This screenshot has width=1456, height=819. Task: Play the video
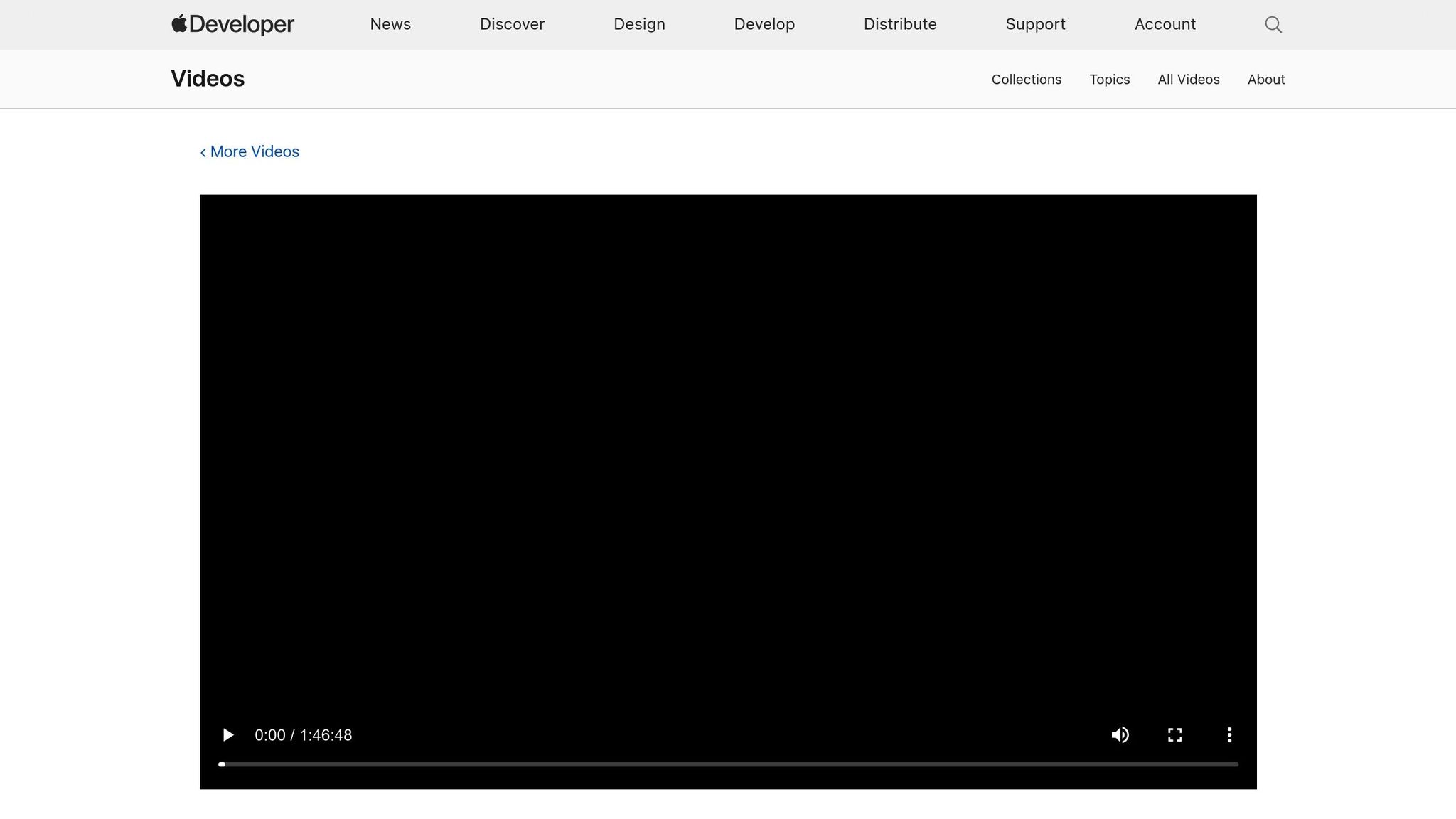pos(227,734)
